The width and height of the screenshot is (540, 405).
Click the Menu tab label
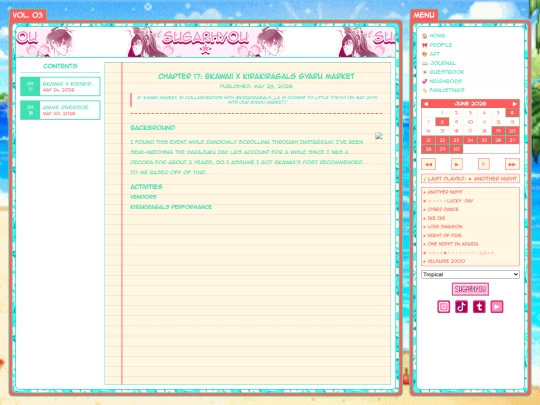(x=424, y=15)
